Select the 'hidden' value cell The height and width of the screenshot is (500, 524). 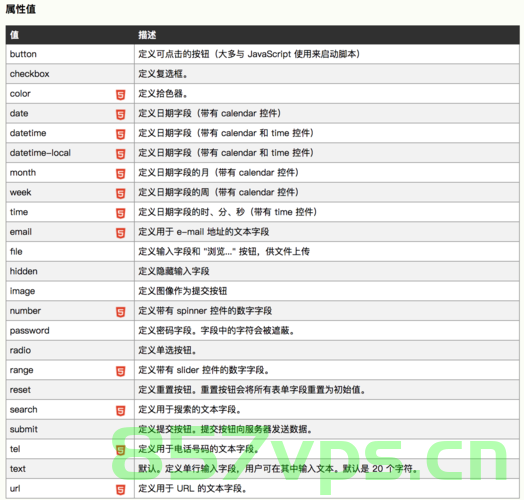click(x=70, y=271)
